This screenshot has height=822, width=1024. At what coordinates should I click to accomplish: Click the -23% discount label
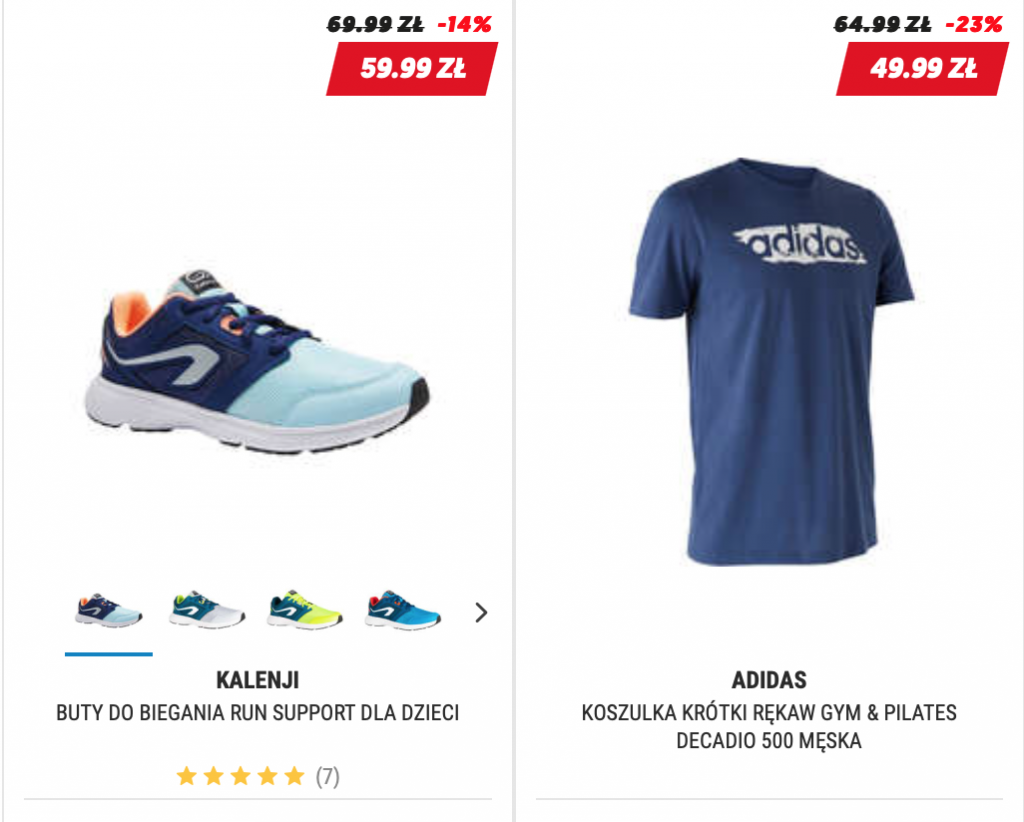(974, 25)
